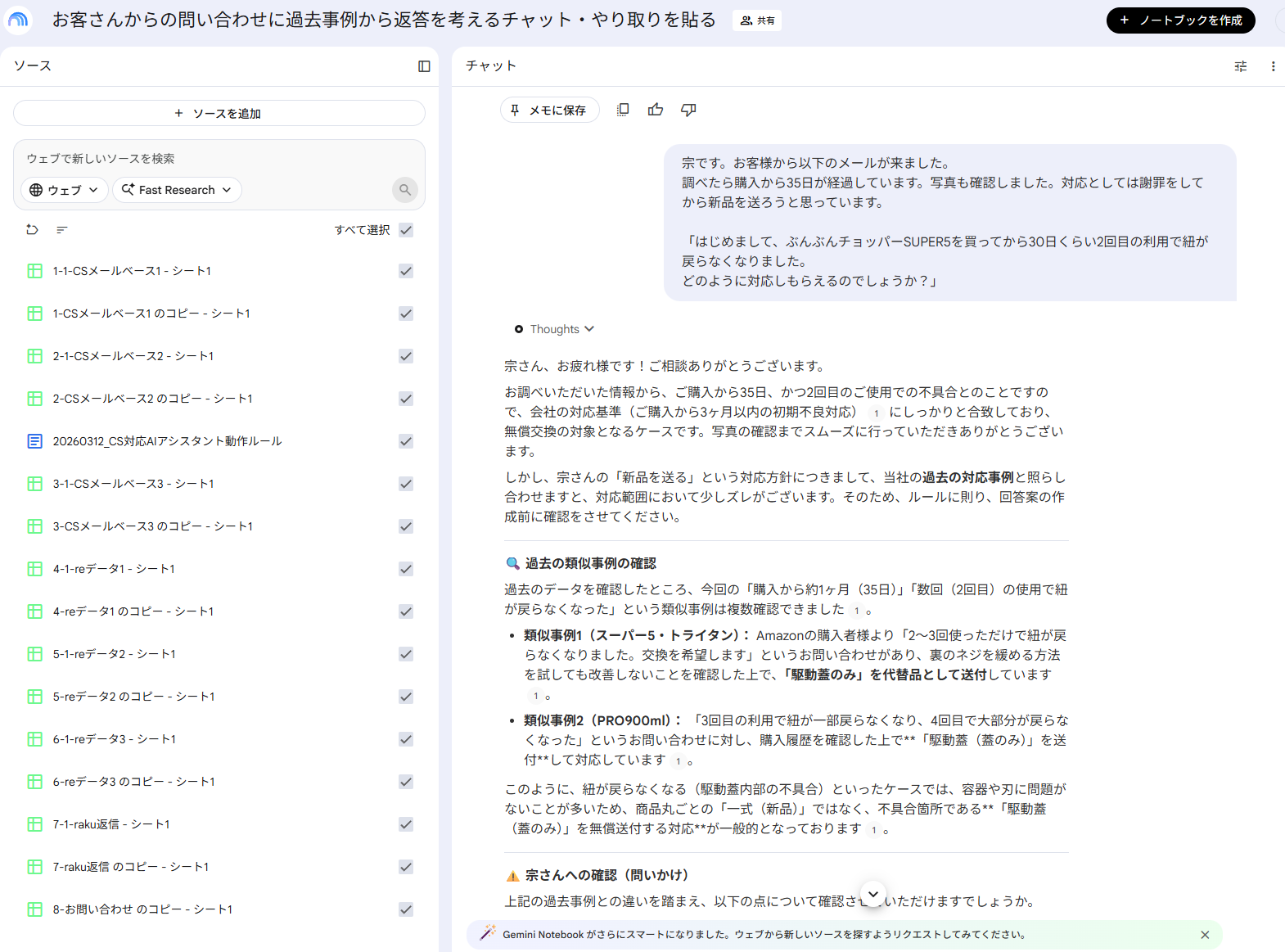The image size is (1285, 952).
Task: Click sheet icon of 6-1-reデータ3
Action: [x=35, y=739]
